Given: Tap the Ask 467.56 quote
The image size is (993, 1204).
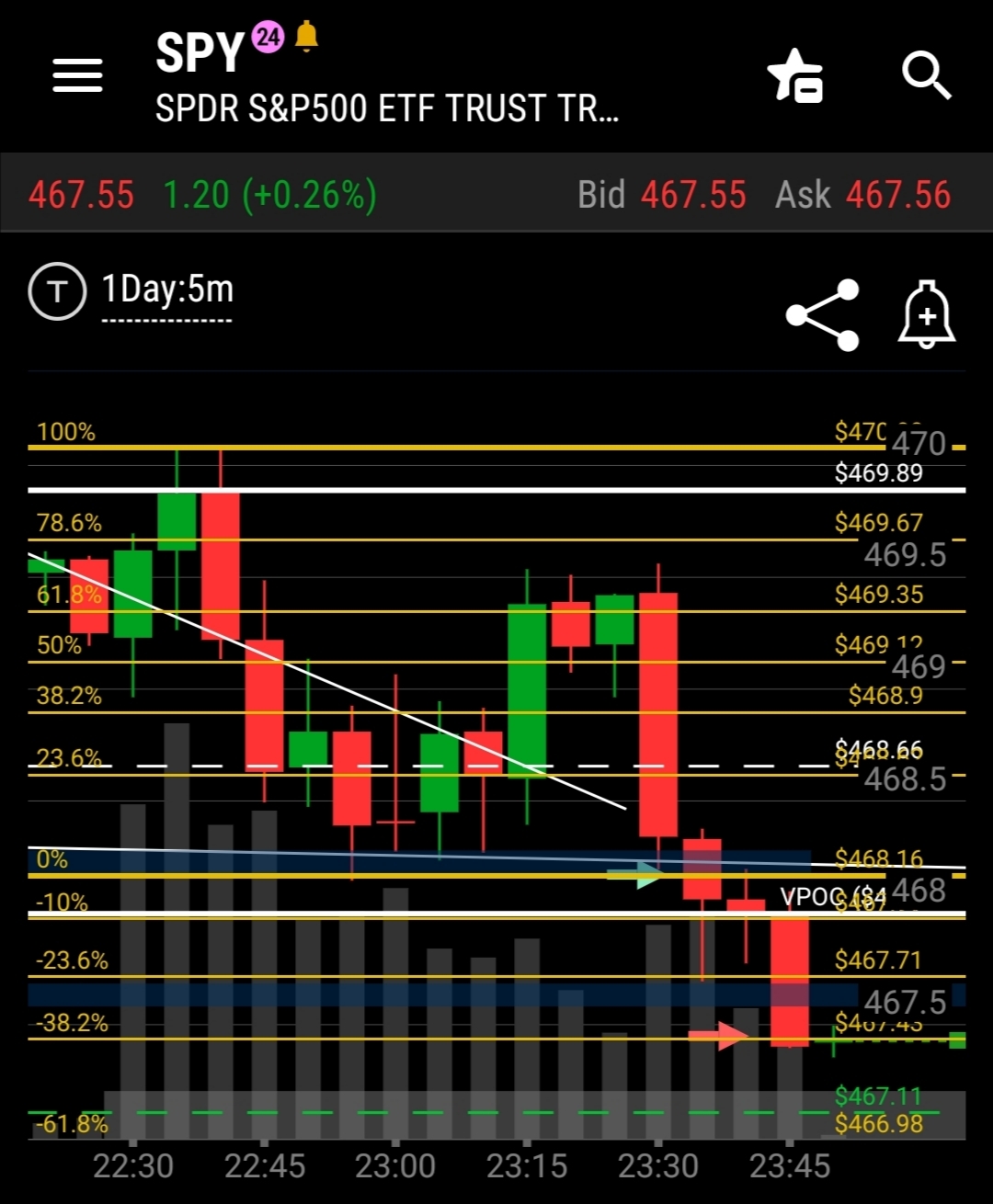Looking at the screenshot, I should tap(862, 195).
